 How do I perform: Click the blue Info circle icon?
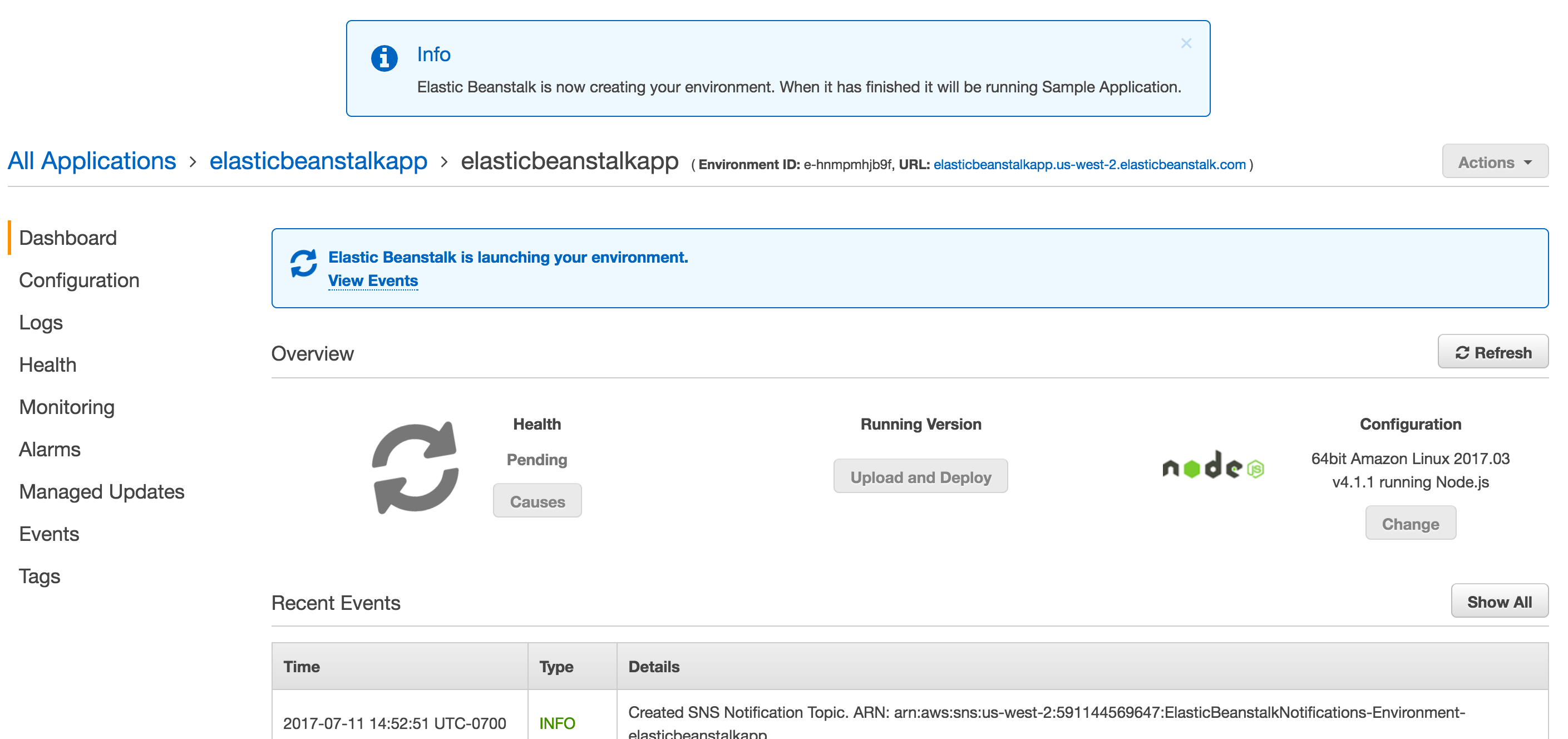pyautogui.click(x=383, y=58)
